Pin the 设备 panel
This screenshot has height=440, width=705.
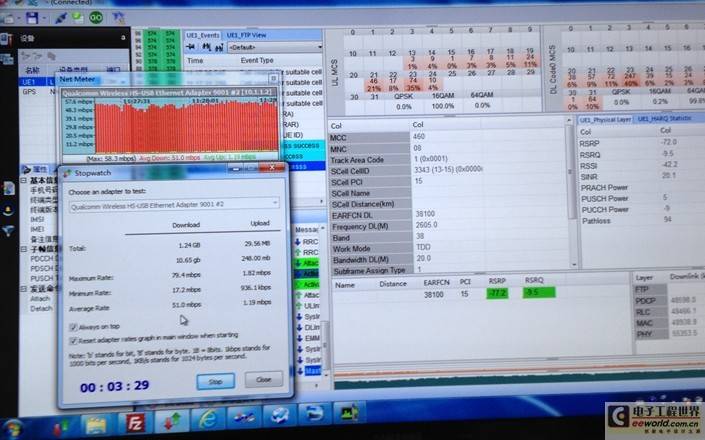click(123, 38)
